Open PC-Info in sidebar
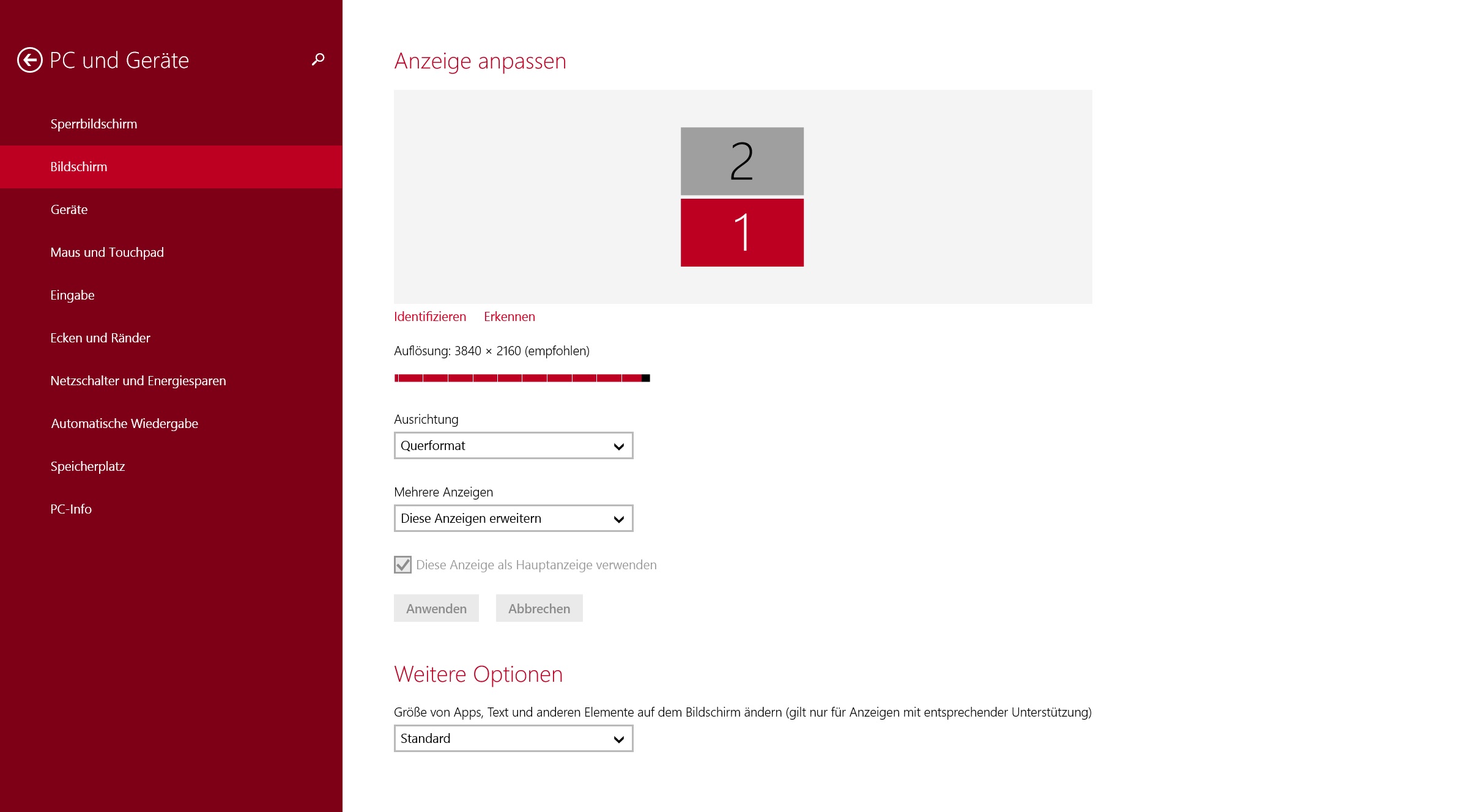 point(71,509)
